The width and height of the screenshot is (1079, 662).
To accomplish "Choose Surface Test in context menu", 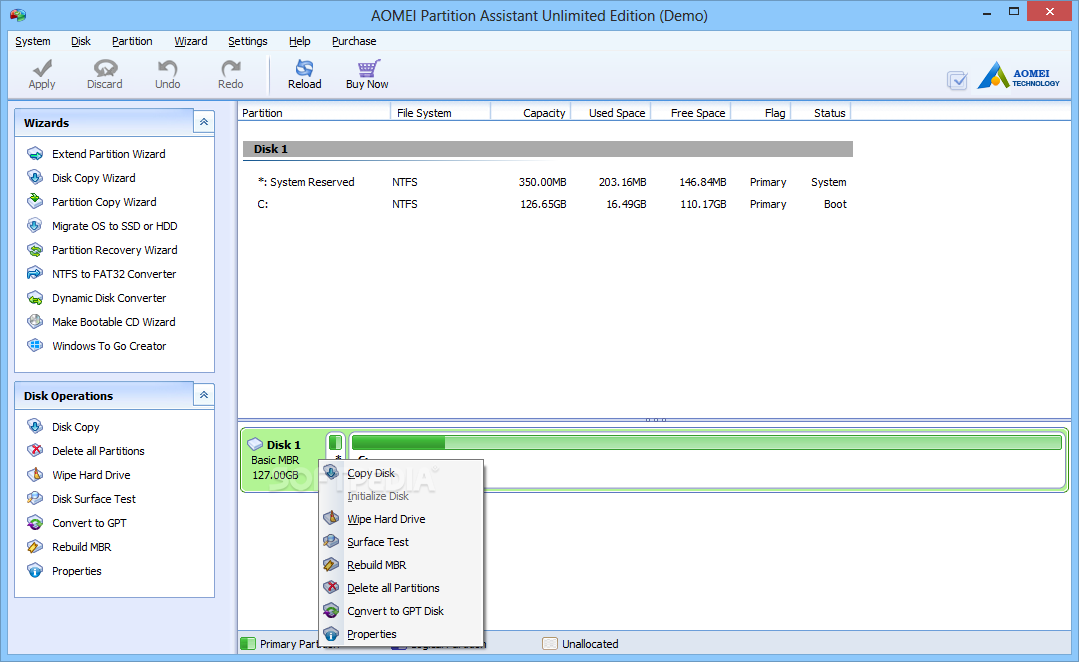I will pos(402,542).
